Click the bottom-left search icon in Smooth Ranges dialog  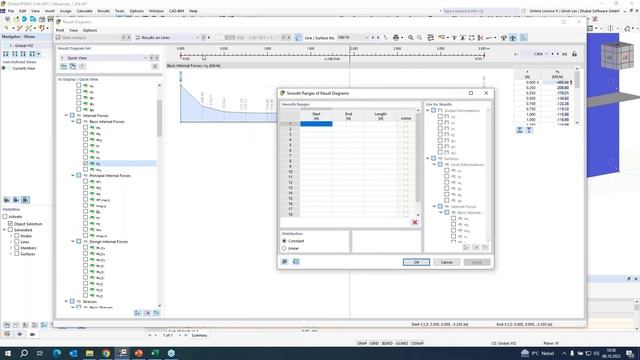coord(284,262)
